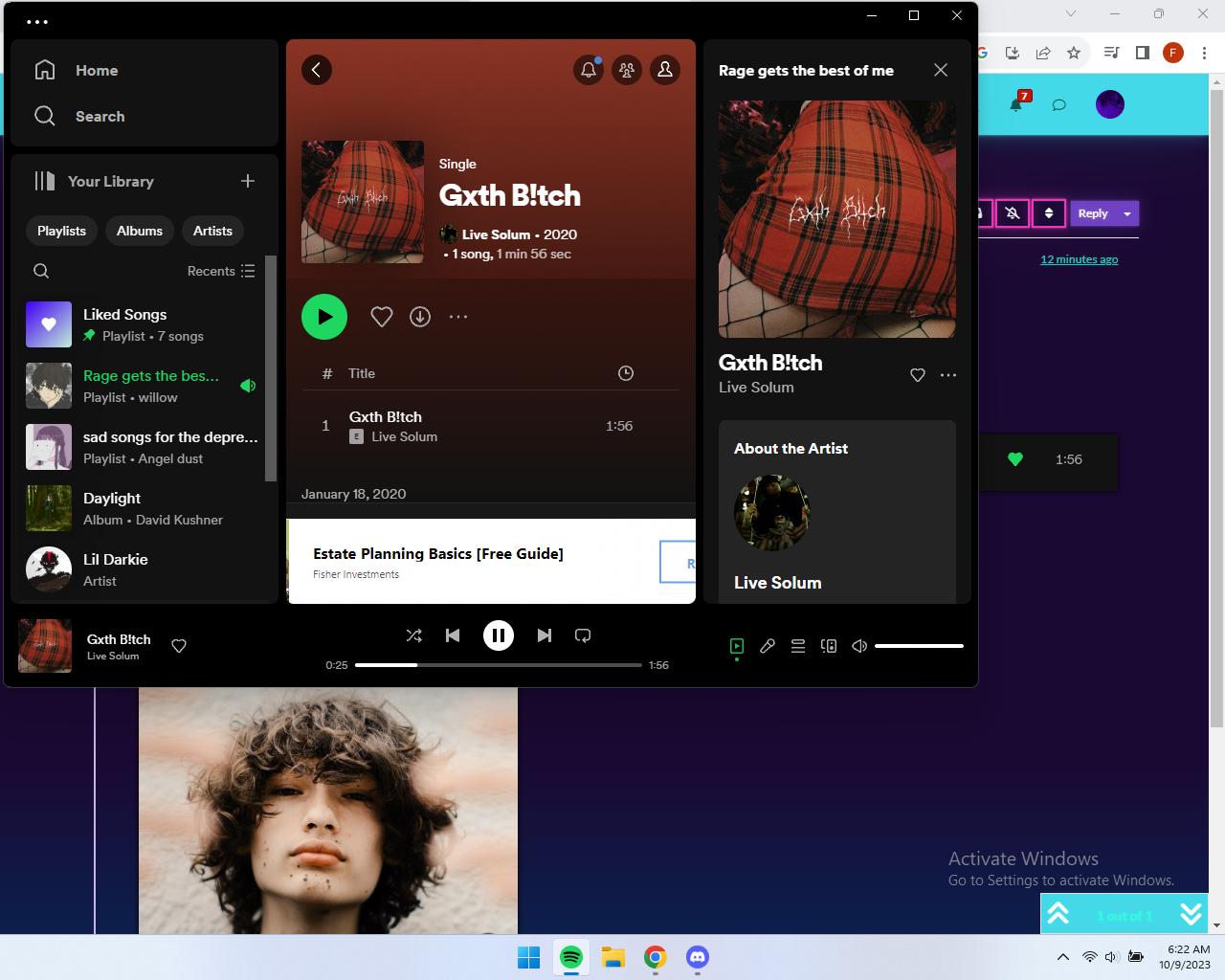Open more options for Gxth B!tch single

[x=458, y=317]
